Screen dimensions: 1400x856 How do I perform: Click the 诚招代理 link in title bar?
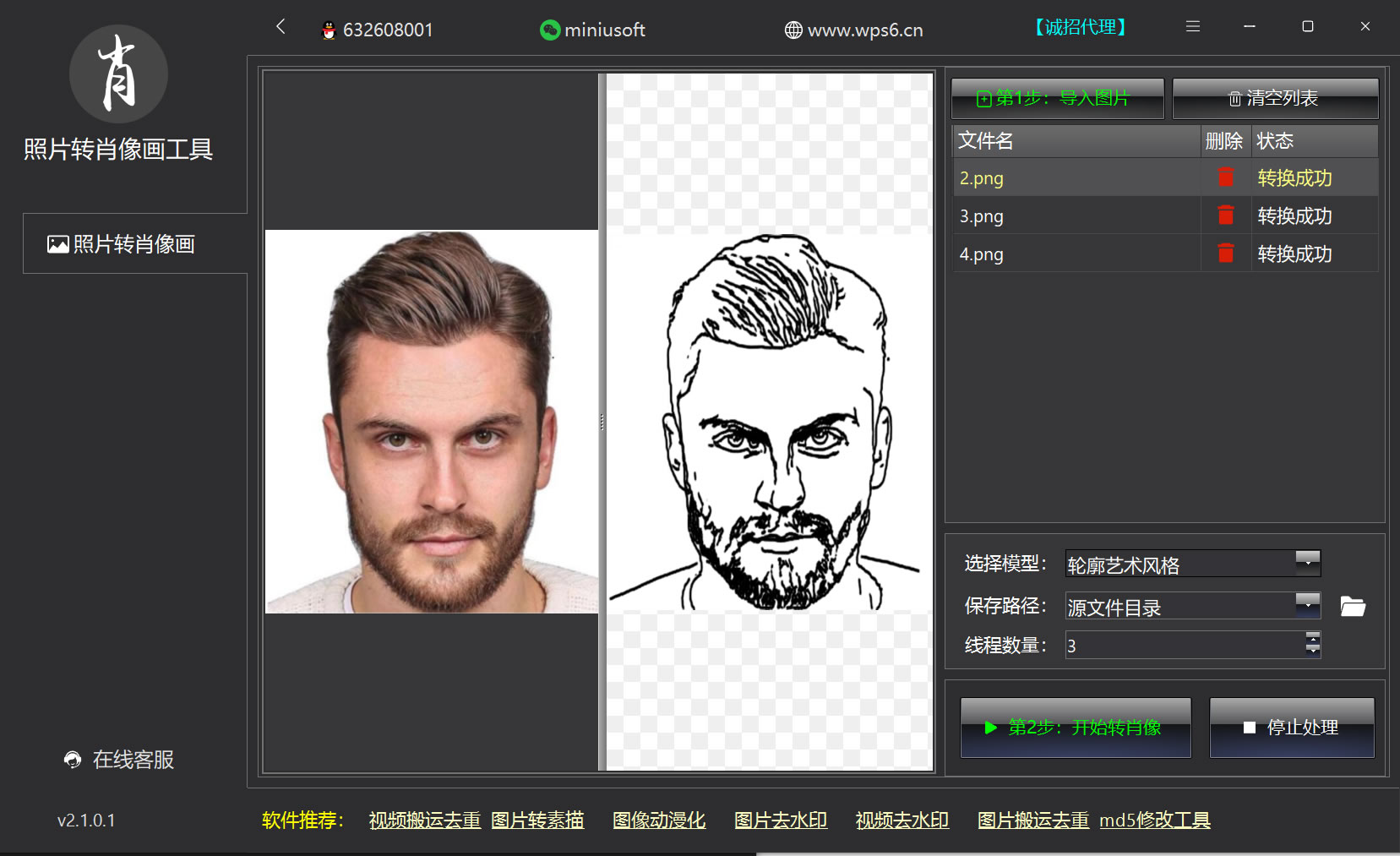[1080, 28]
